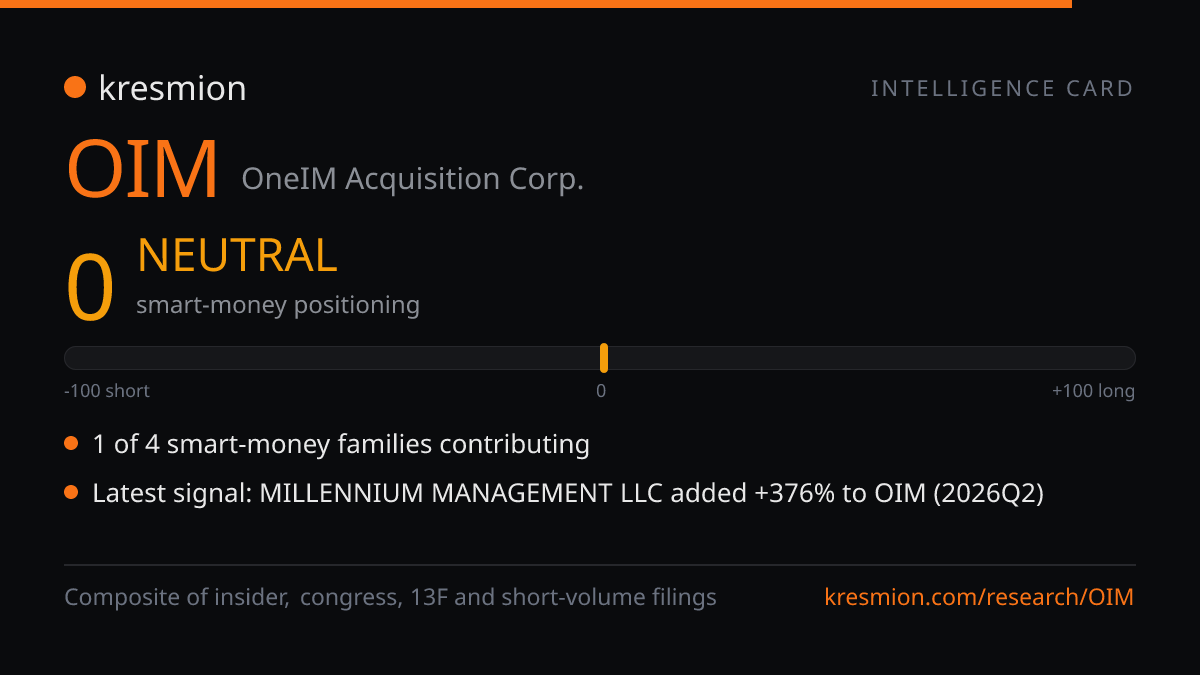1200x675 pixels.
Task: Click the 0 midpoint scale label
Action: pos(601,391)
